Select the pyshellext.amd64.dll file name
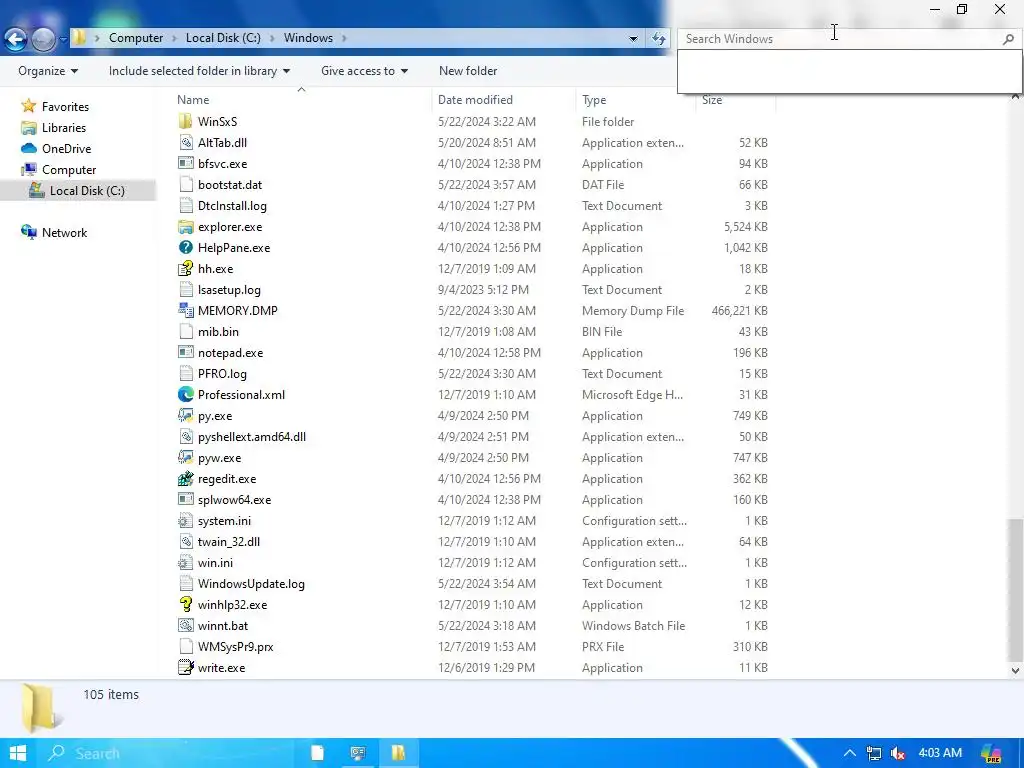1024x768 pixels. point(251,436)
